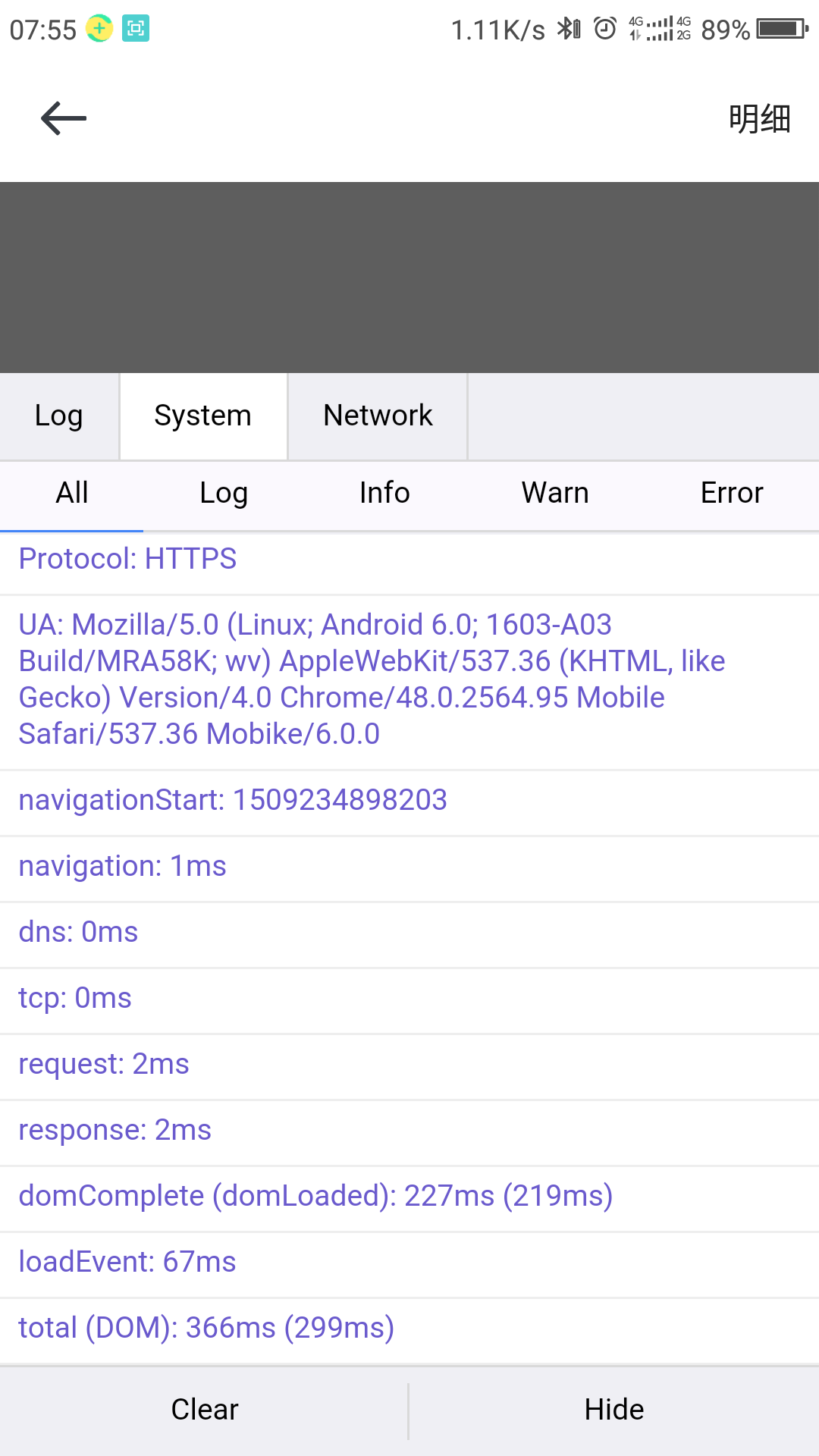The height and width of the screenshot is (1456, 819).
Task: Filter entries by Warn level
Action: [x=555, y=494]
